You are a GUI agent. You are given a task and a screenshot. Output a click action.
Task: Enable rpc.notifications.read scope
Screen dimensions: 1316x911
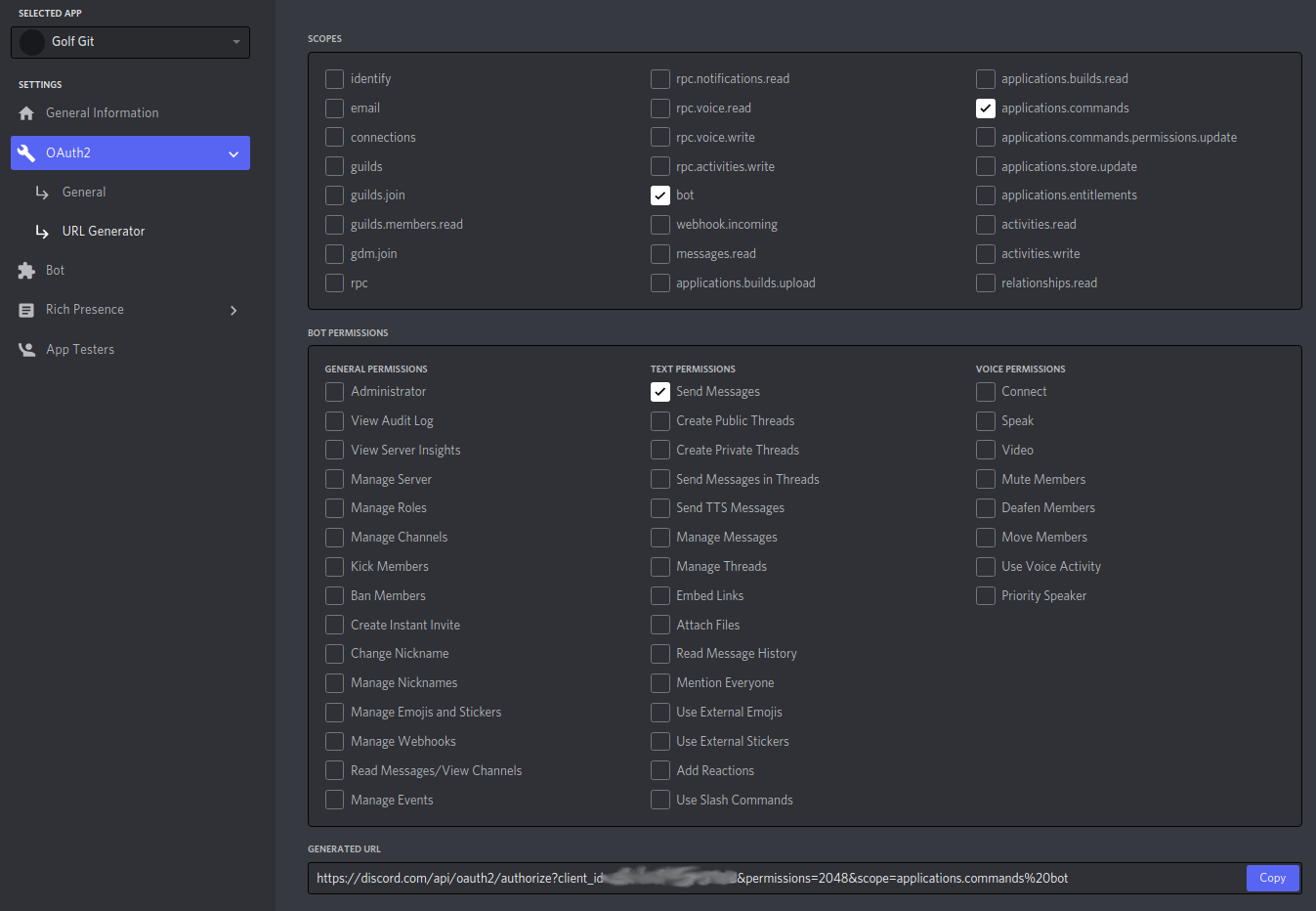click(660, 79)
